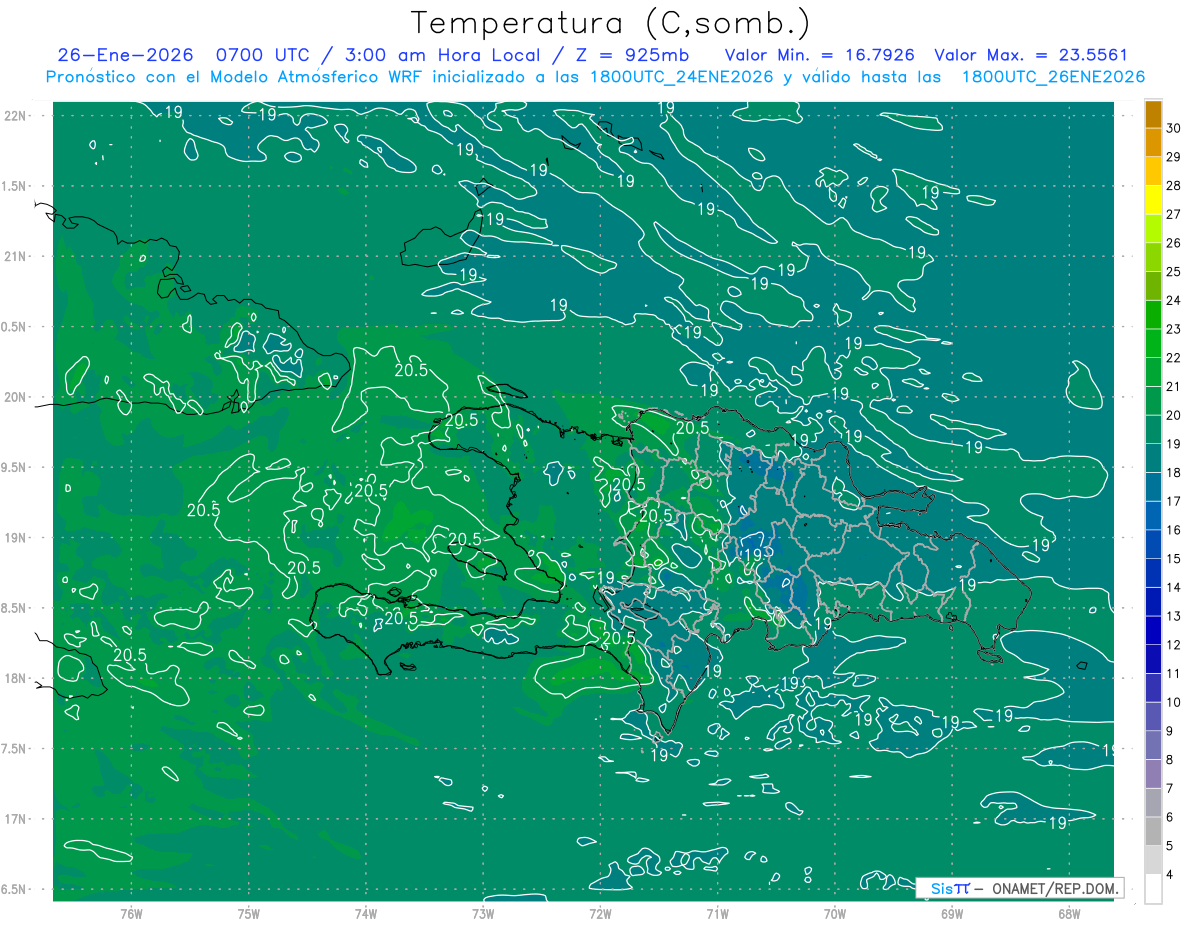The image size is (1200, 927).
Task: Click the '6' color scale label
Action: 1171,818
